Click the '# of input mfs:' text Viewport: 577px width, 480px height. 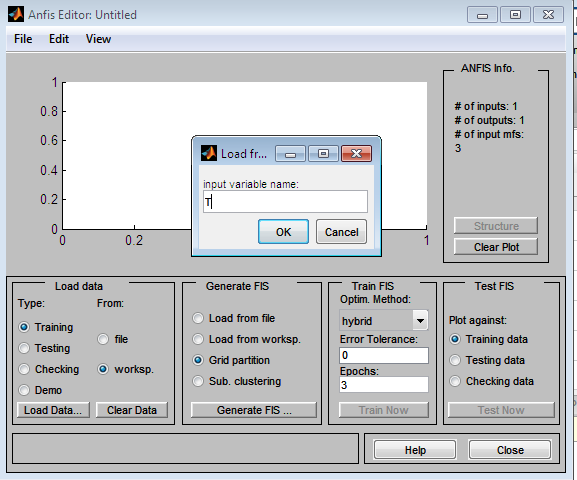tap(489, 134)
